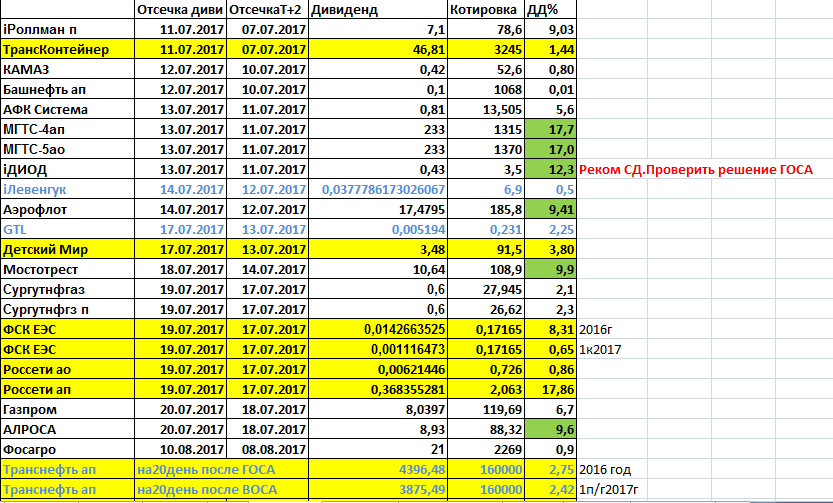Click the 'Детский Мир' cell

tap(67, 249)
